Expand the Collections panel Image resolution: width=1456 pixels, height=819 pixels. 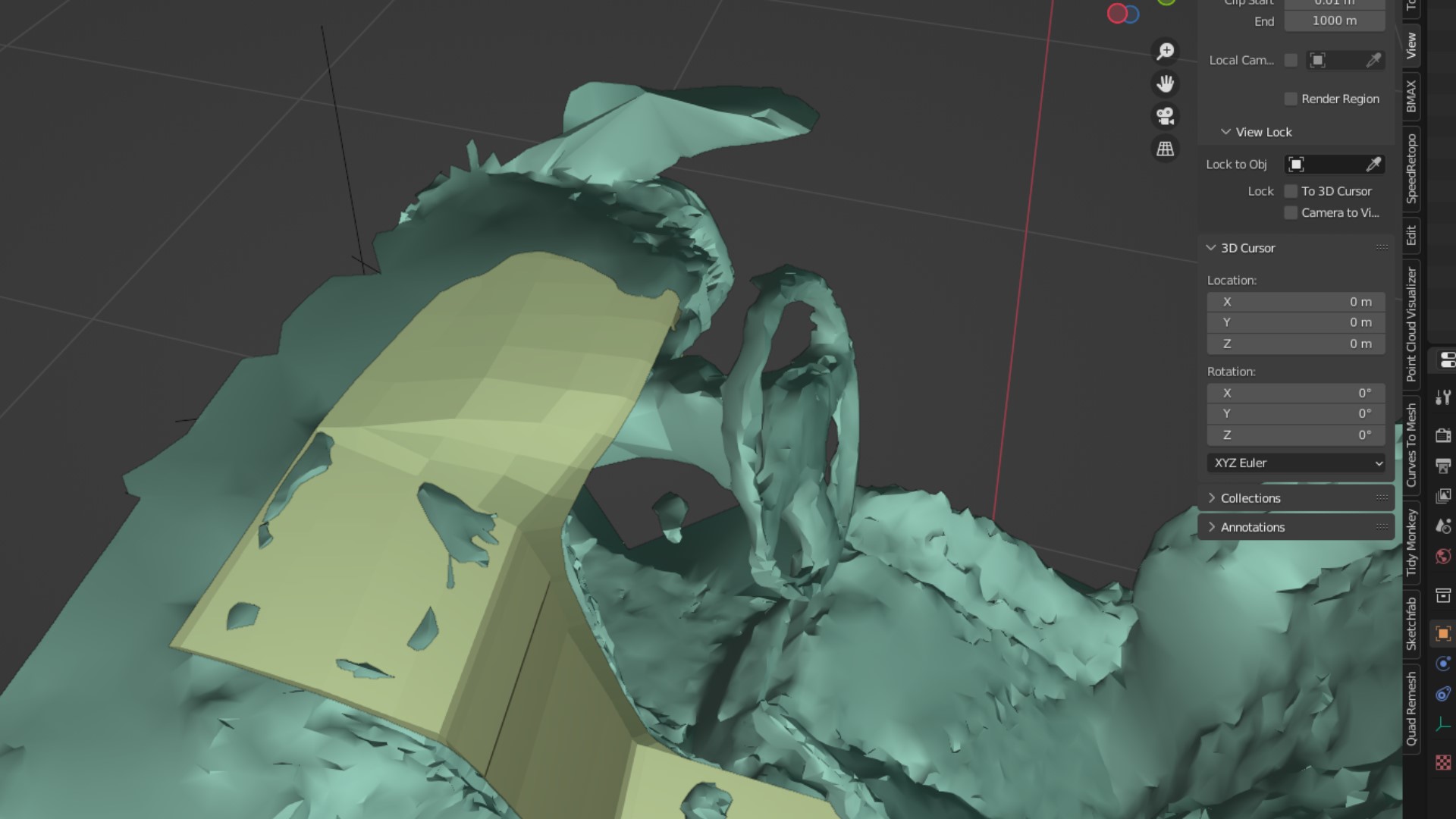[1250, 498]
